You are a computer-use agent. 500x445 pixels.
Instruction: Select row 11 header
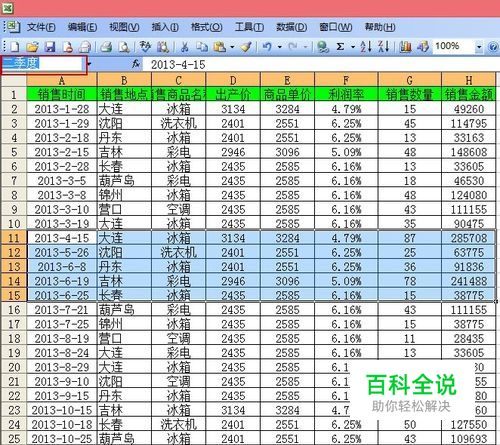tap(14, 238)
